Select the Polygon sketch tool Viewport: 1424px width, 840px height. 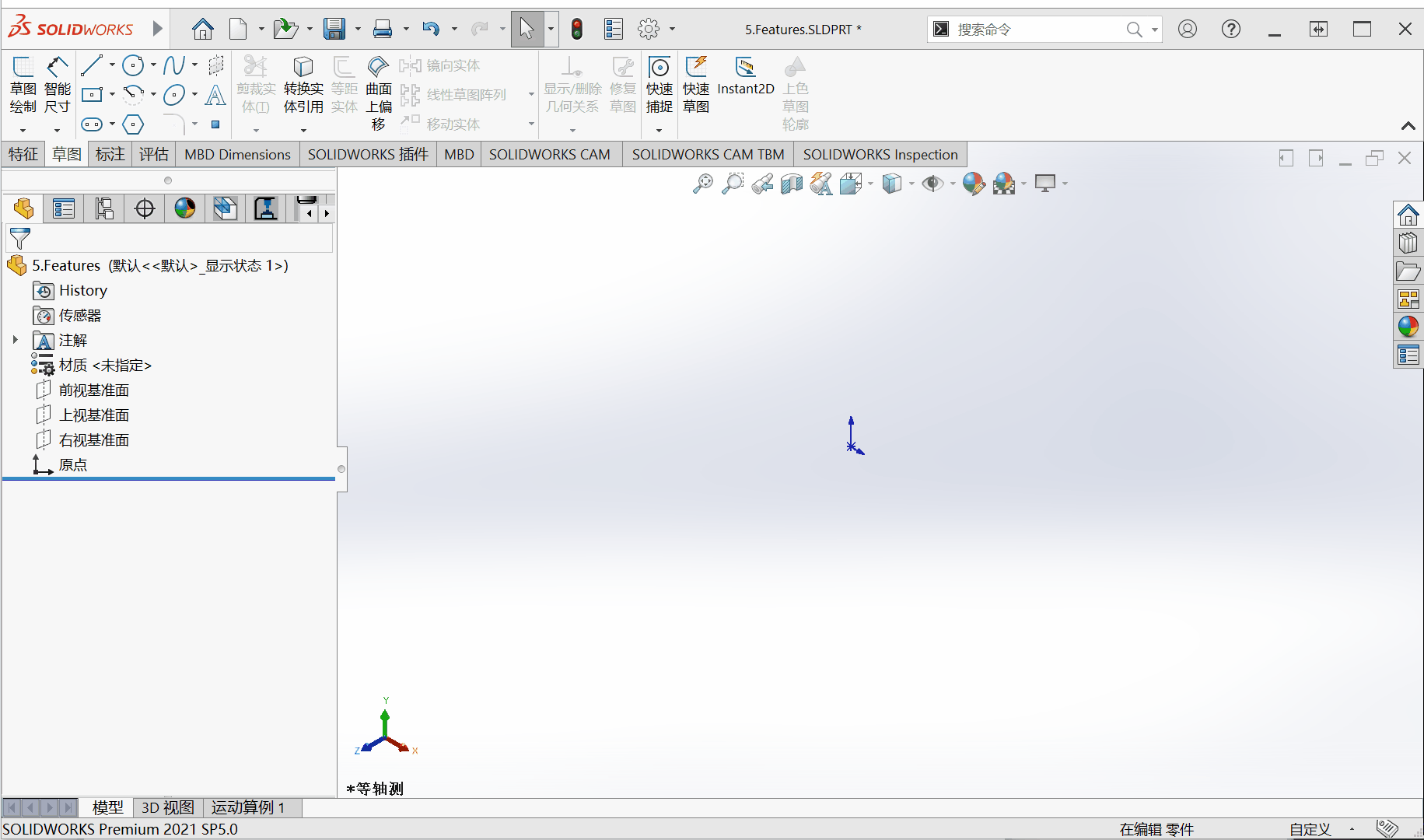click(134, 124)
